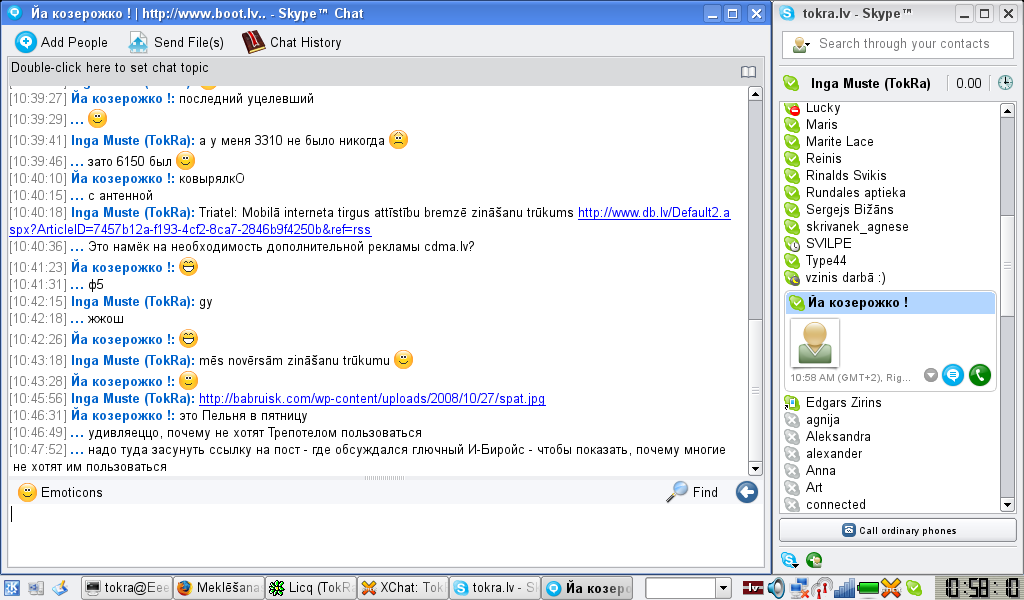Focus the Search through your contacts field

904,44
